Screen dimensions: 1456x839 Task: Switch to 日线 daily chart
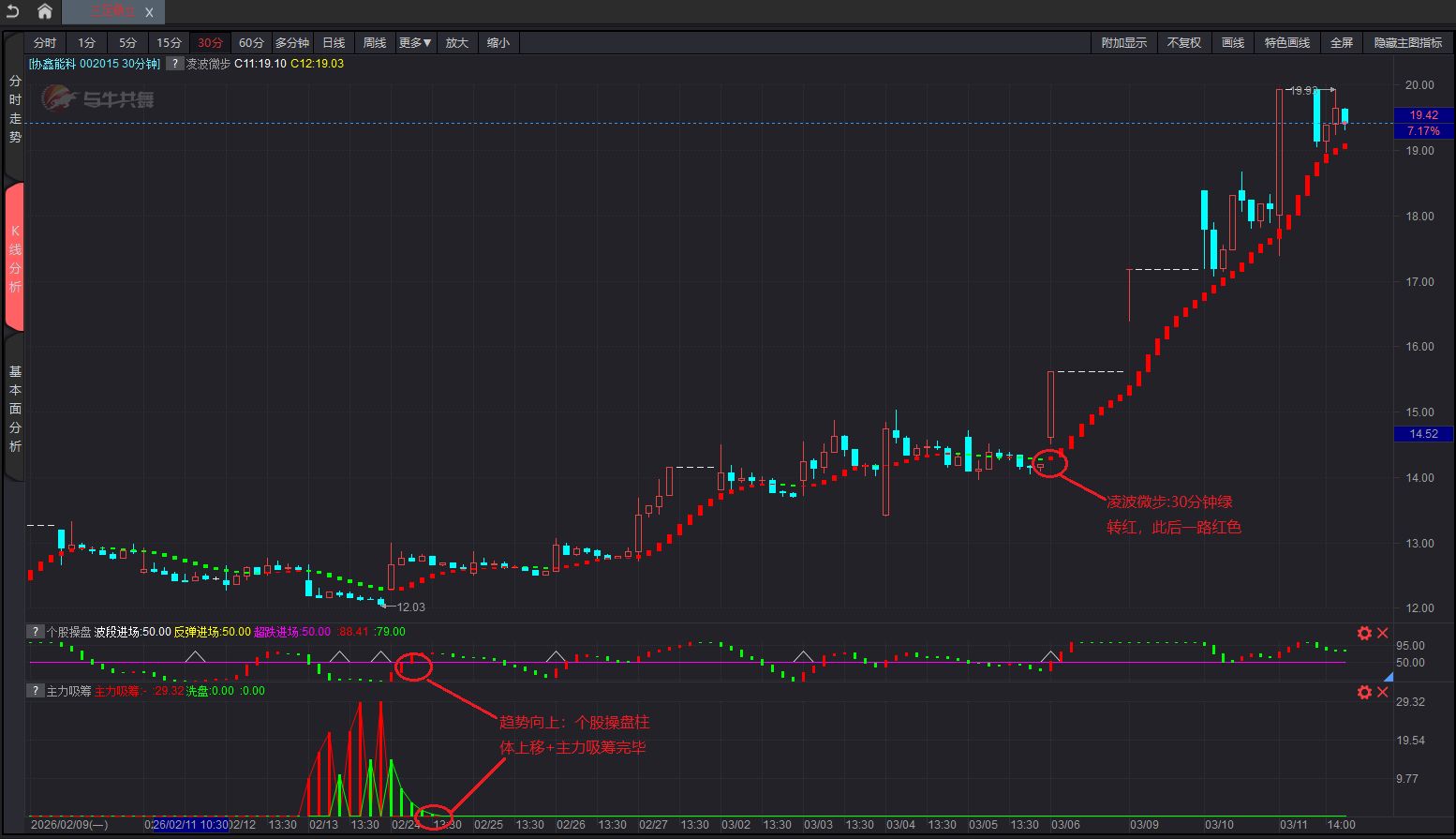coord(334,43)
